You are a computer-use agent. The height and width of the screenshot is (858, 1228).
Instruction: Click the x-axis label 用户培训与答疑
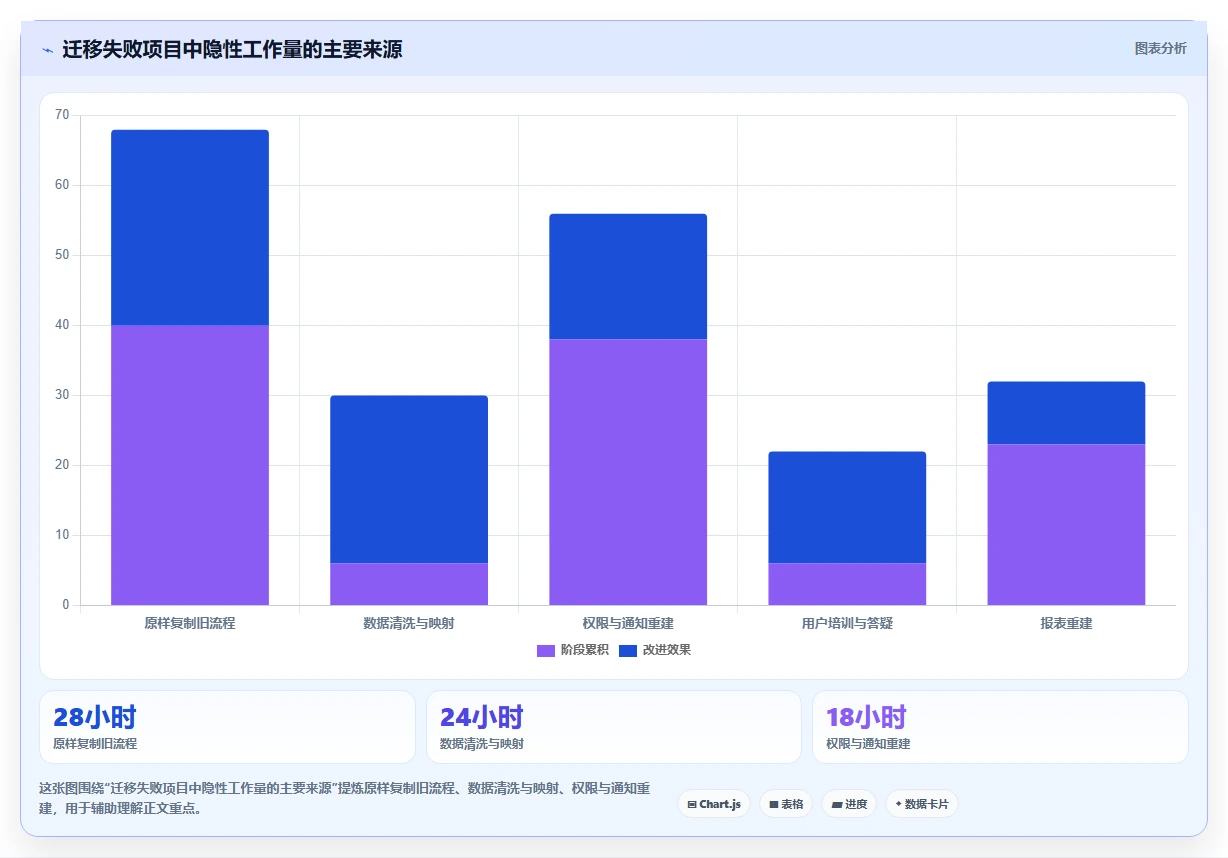[847, 623]
